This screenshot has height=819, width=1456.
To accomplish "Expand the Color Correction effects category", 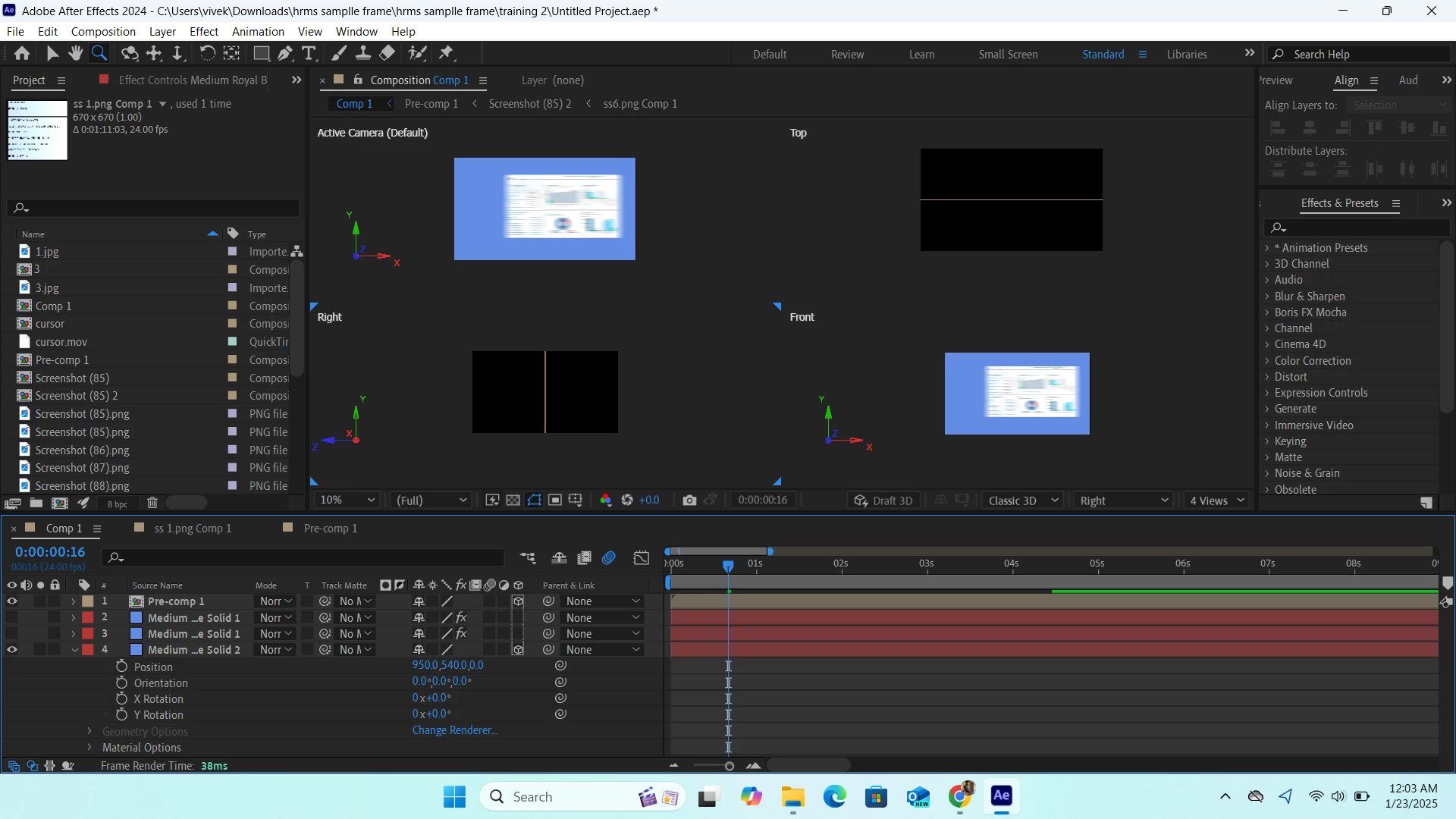I will (x=1266, y=361).
